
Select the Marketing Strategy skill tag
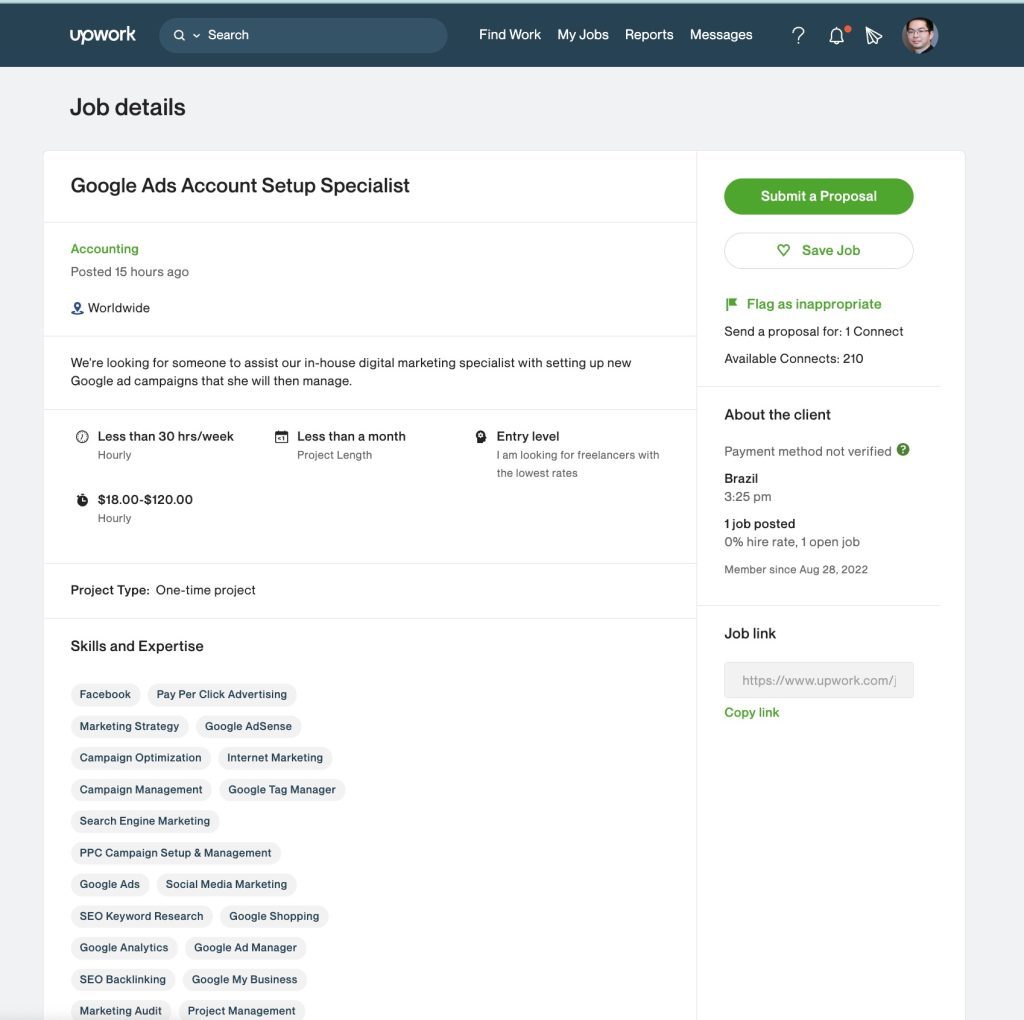pyautogui.click(x=129, y=726)
